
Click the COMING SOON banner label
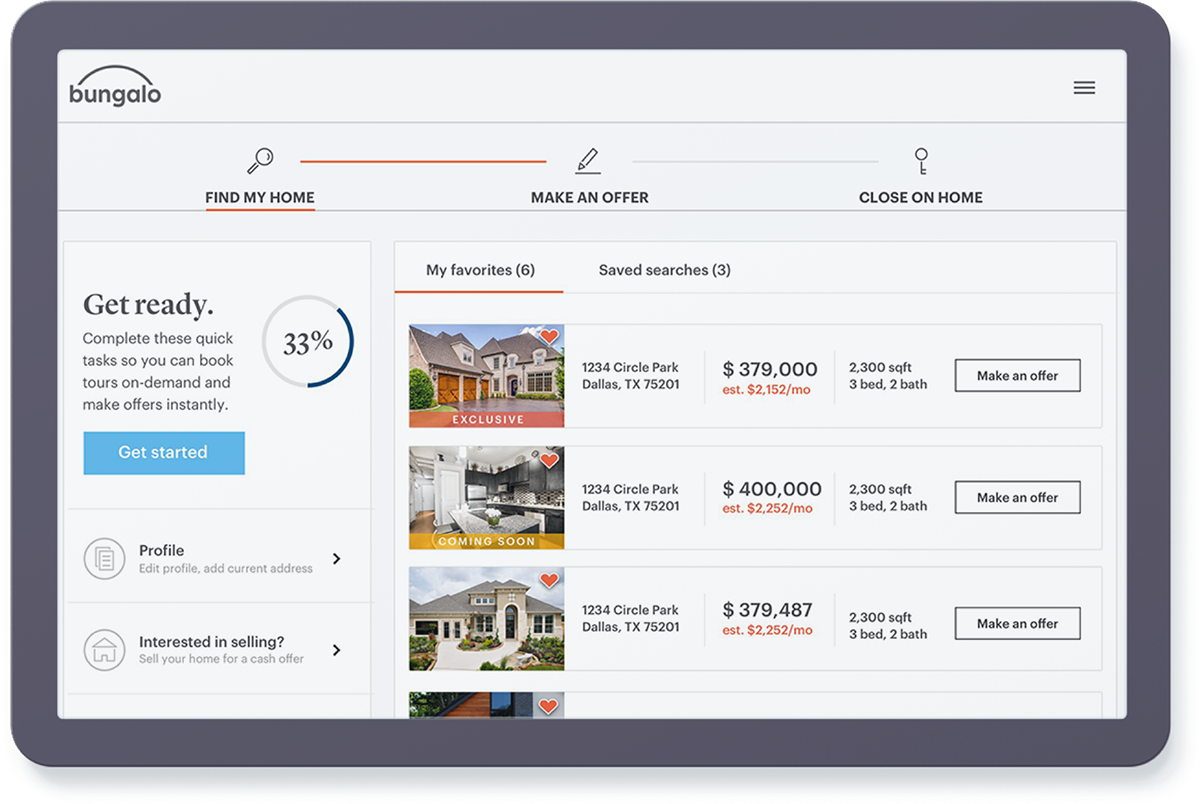pos(487,542)
